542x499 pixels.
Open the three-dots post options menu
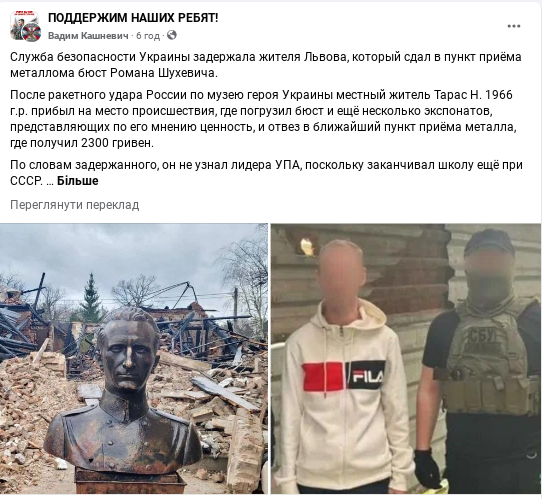click(x=514, y=26)
